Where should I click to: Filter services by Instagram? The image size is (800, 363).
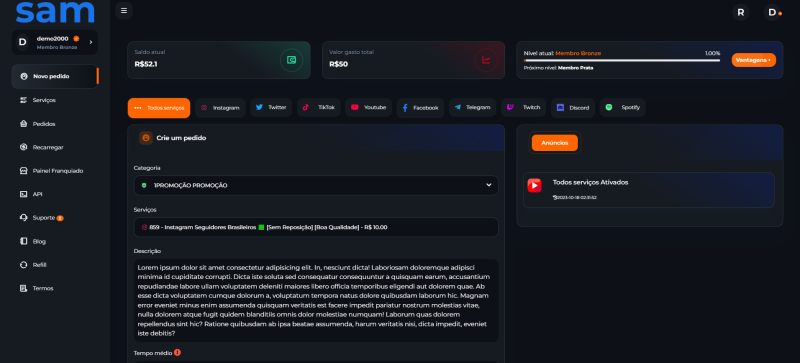(220, 108)
